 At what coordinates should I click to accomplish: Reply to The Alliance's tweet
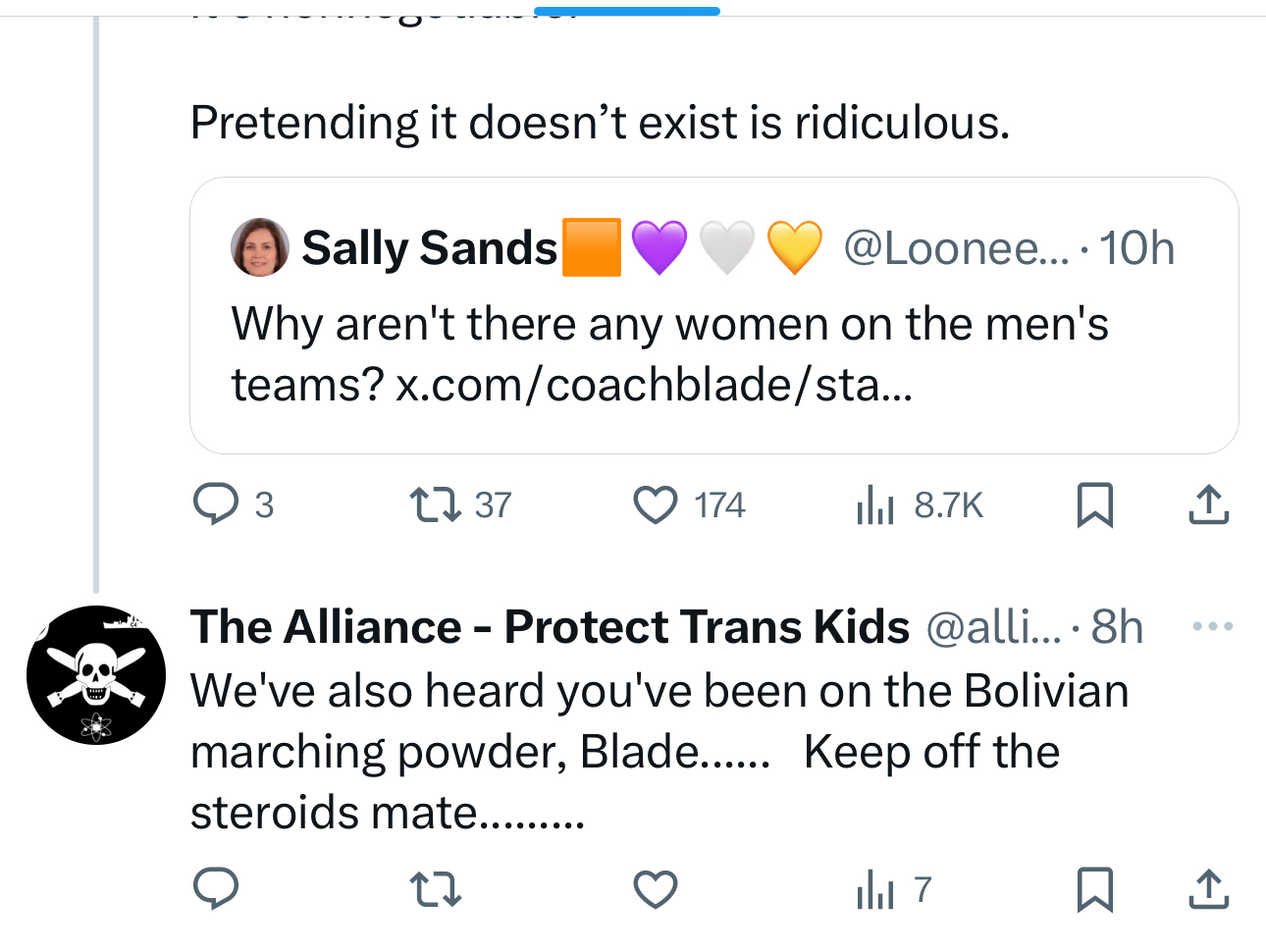click(x=216, y=889)
